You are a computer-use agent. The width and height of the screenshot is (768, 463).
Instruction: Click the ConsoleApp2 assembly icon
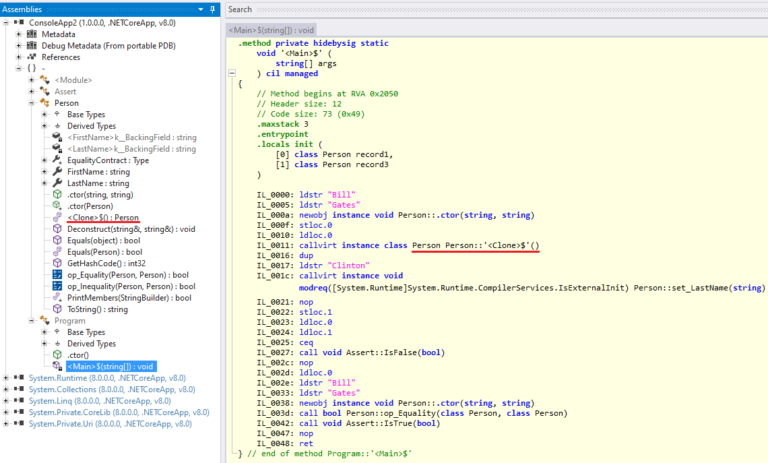point(19,23)
